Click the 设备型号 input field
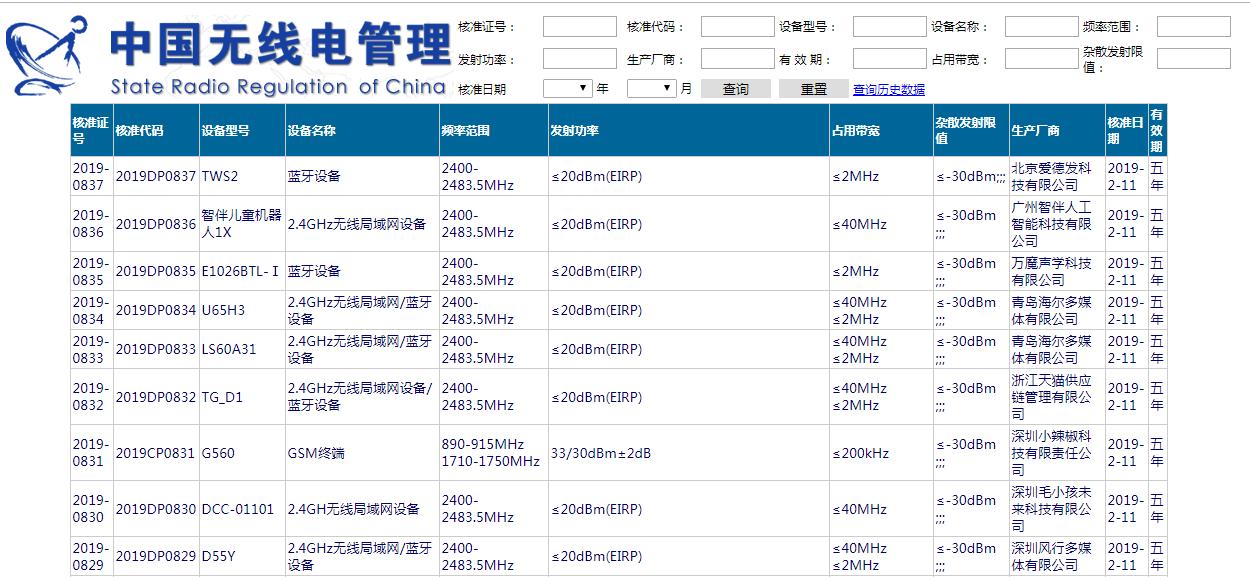 tap(888, 25)
